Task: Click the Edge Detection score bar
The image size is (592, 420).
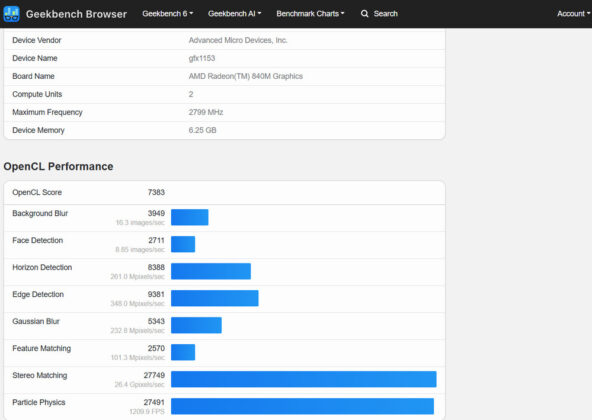Action: [x=215, y=298]
